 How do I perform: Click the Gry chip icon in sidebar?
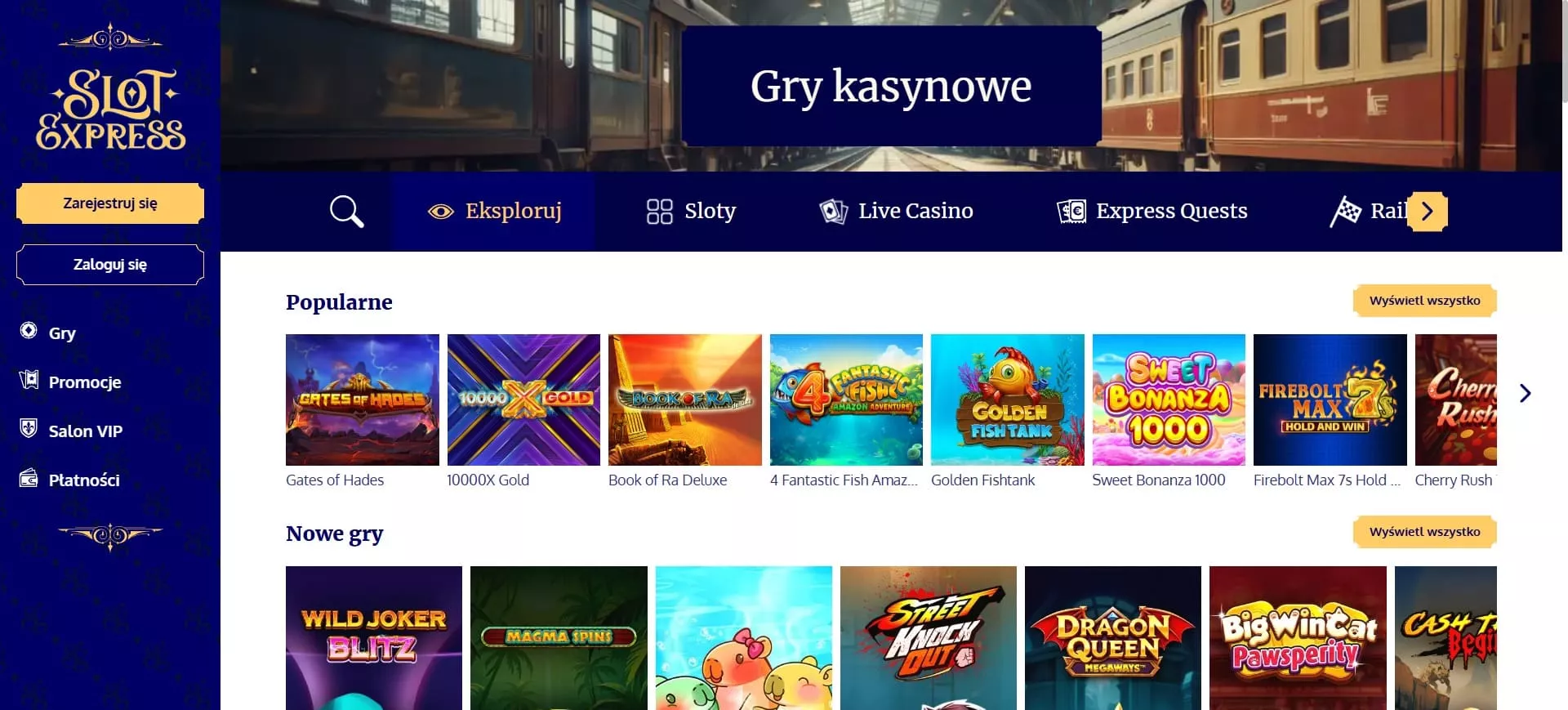click(x=29, y=331)
